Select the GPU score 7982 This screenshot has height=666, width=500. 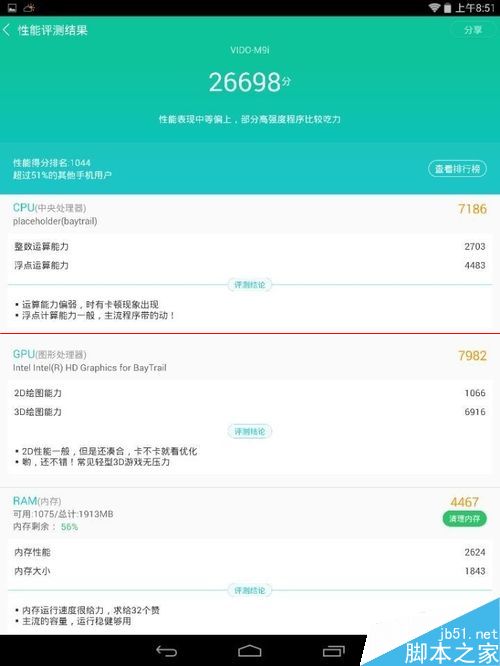pos(472,356)
